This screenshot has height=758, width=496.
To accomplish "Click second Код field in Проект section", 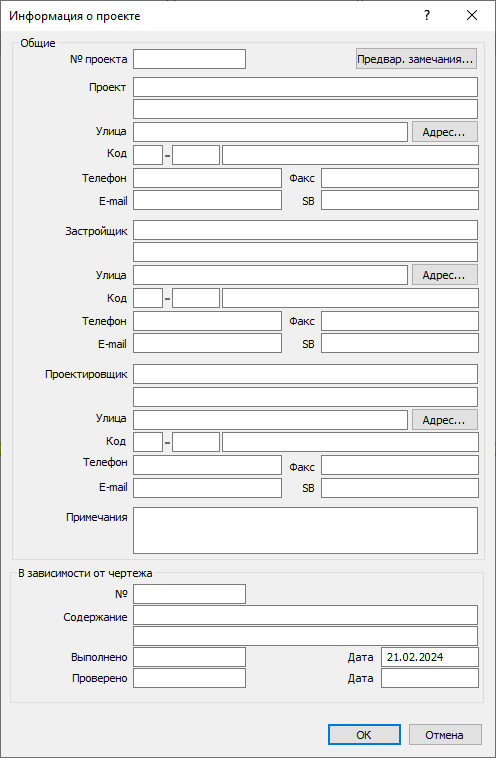I will click(x=196, y=155).
